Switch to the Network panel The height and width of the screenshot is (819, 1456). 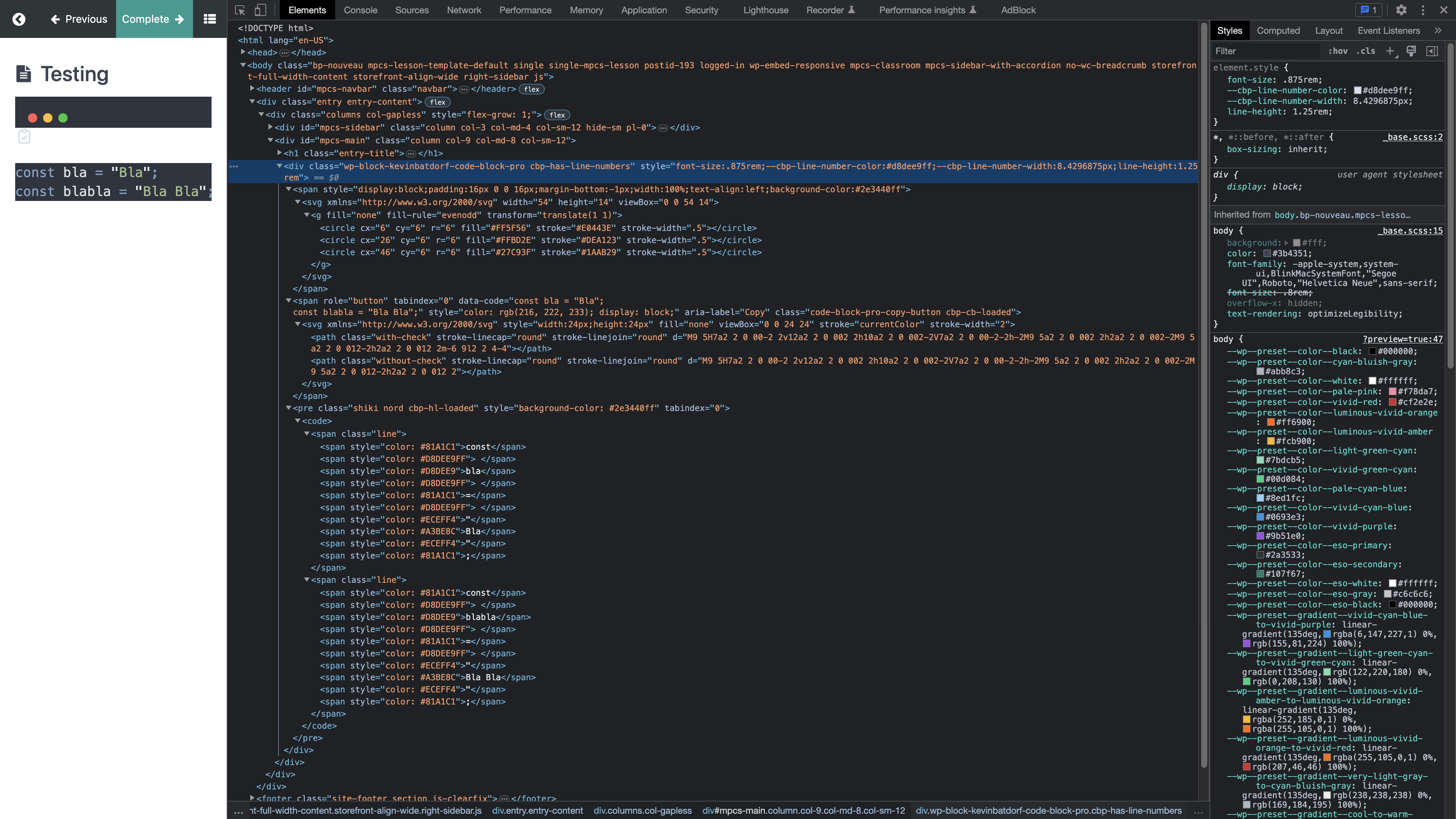tap(463, 9)
